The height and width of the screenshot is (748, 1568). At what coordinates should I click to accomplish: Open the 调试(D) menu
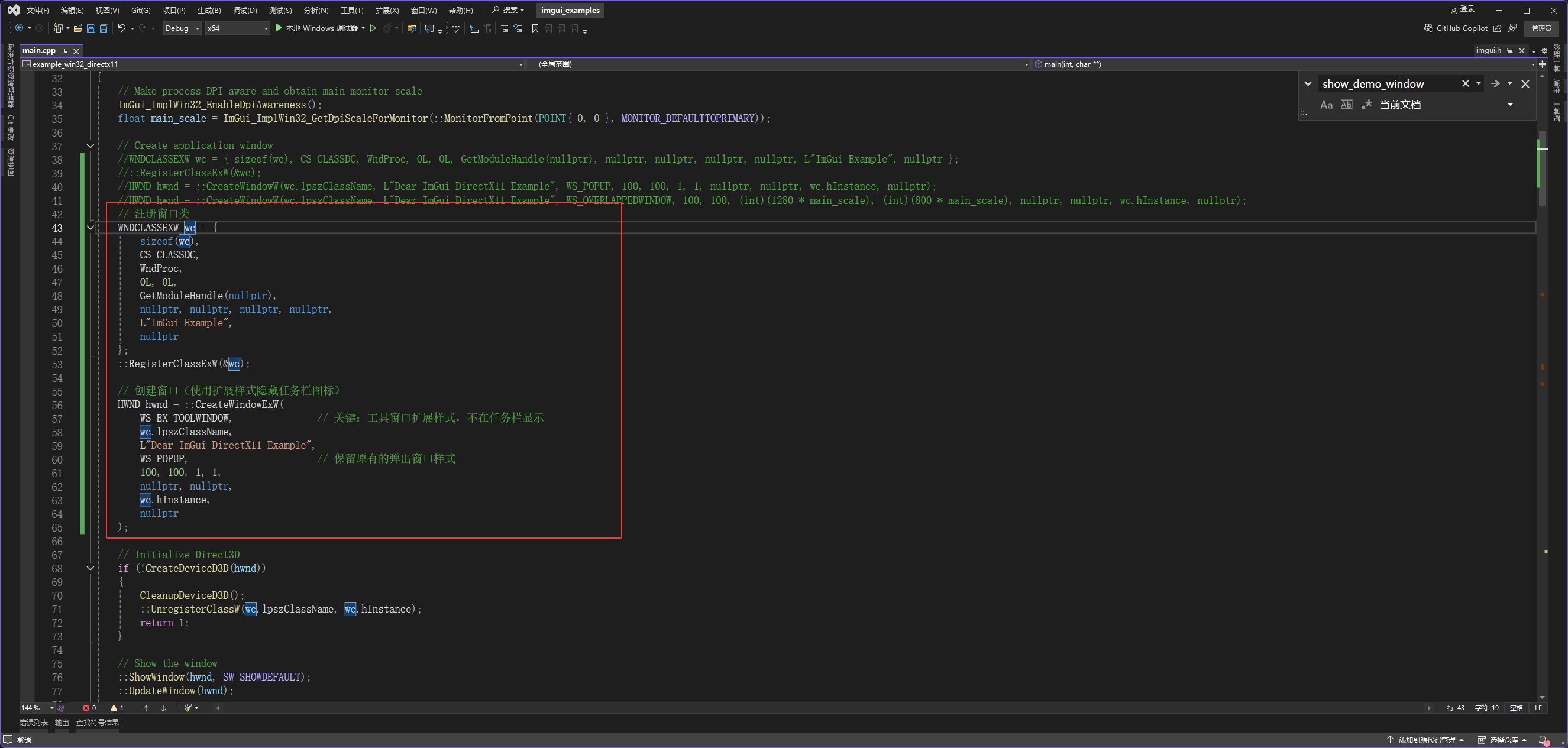(x=245, y=10)
